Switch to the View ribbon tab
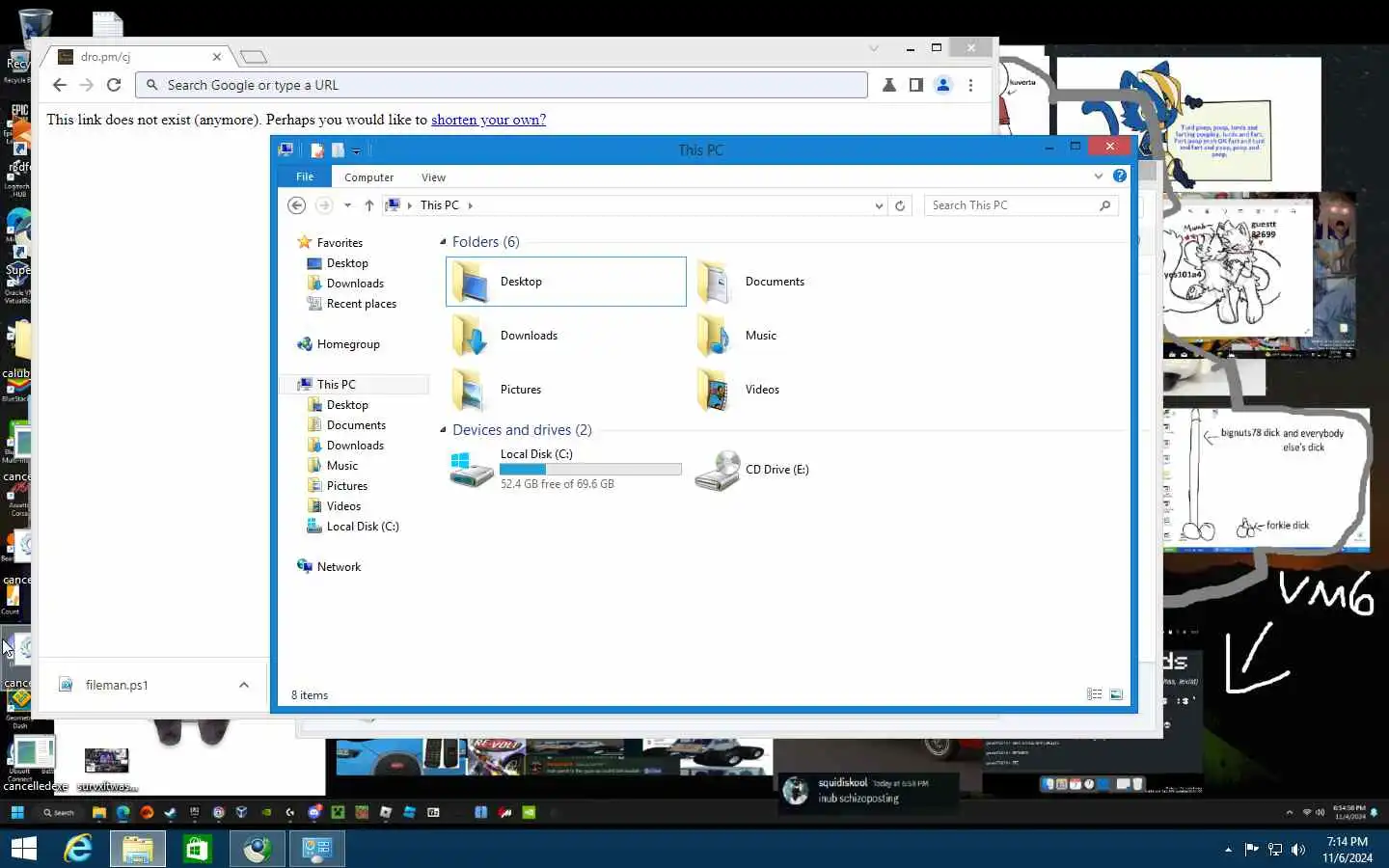The width and height of the screenshot is (1389, 868). pyautogui.click(x=433, y=177)
